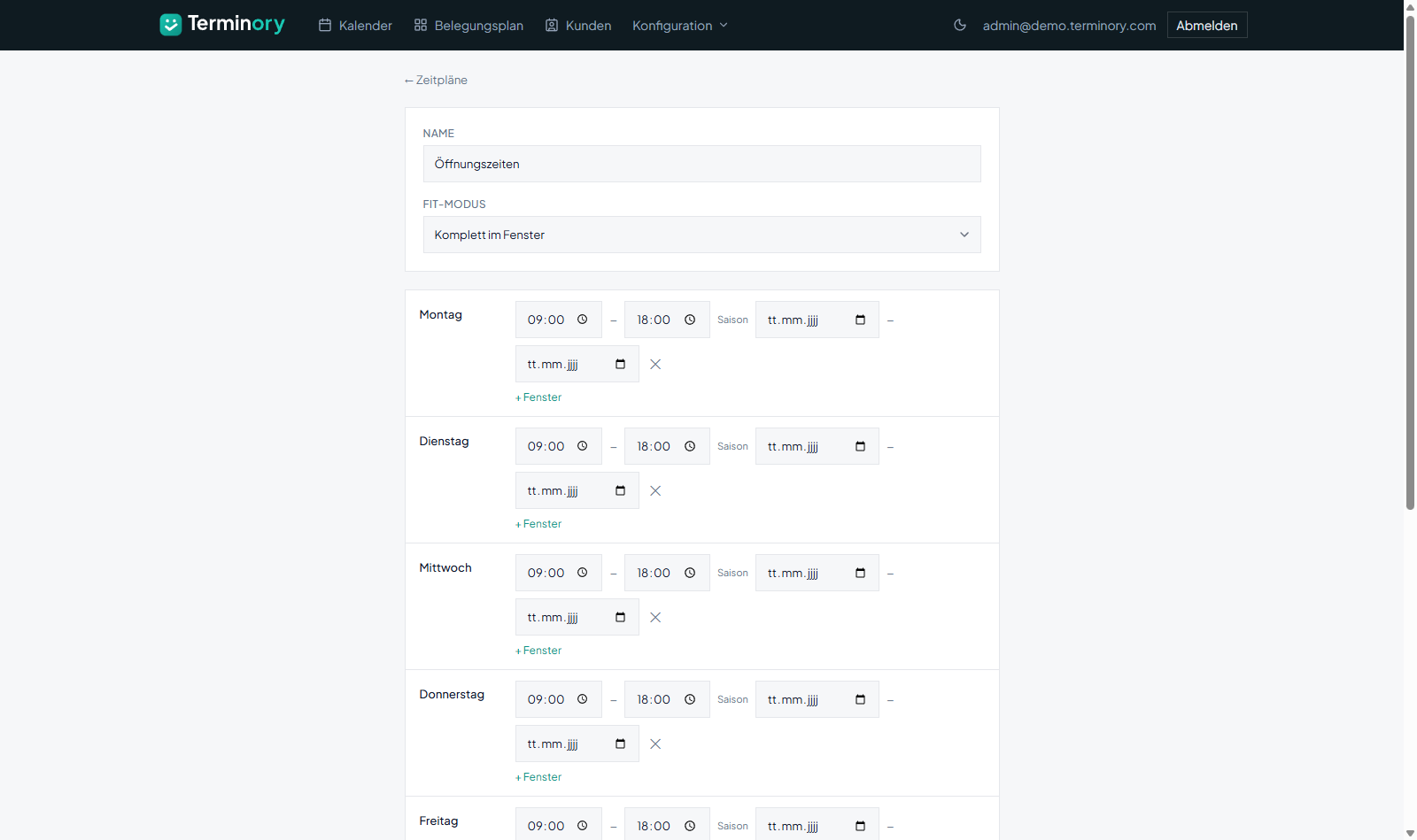The image size is (1417, 840).
Task: Click the Saison label in Montag row
Action: click(732, 320)
